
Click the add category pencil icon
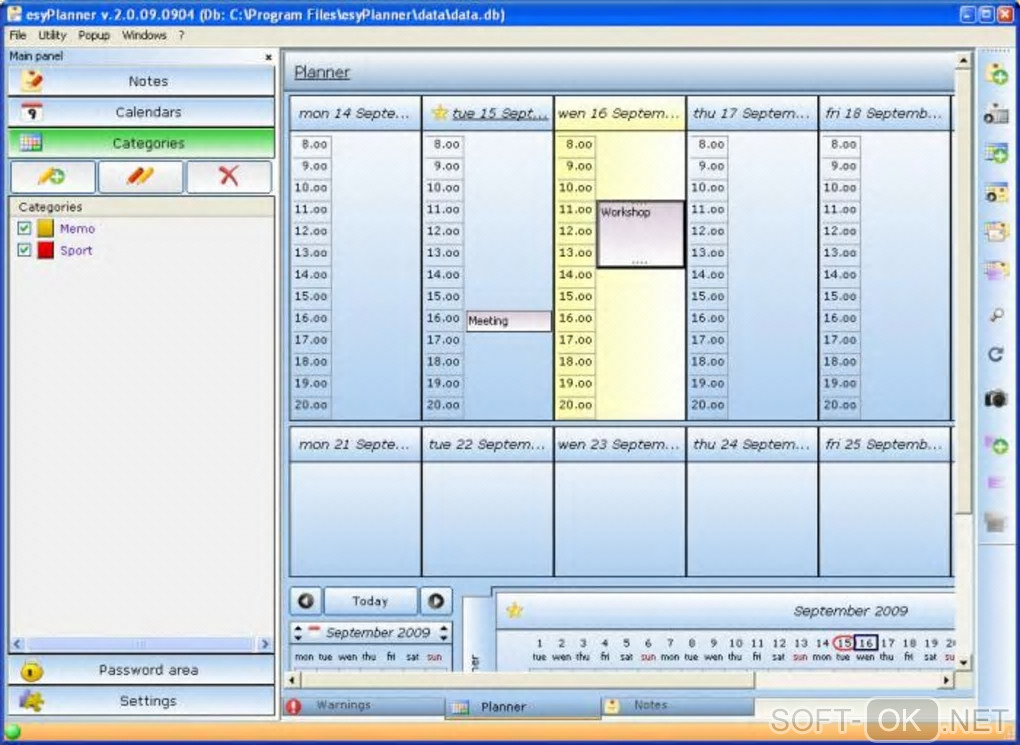[x=53, y=176]
